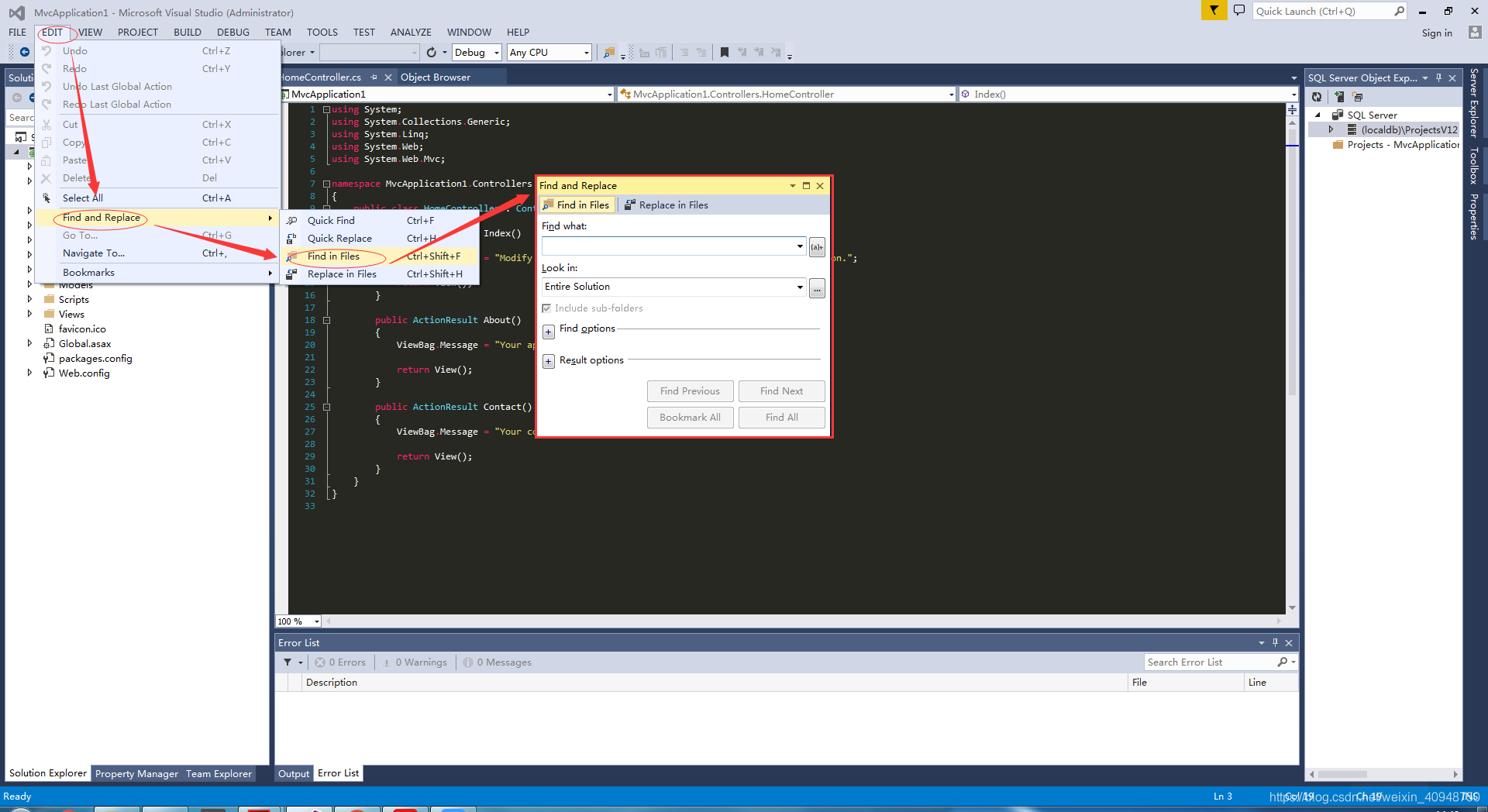
Task: Choose Replace in Files from submenu
Action: (x=379, y=274)
